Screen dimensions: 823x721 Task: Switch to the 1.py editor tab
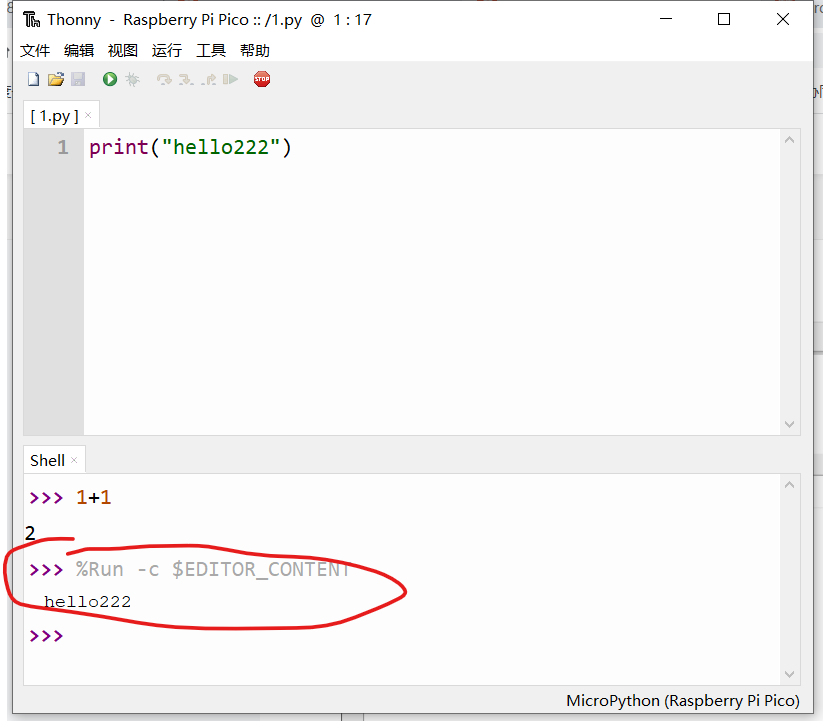pyautogui.click(x=55, y=115)
